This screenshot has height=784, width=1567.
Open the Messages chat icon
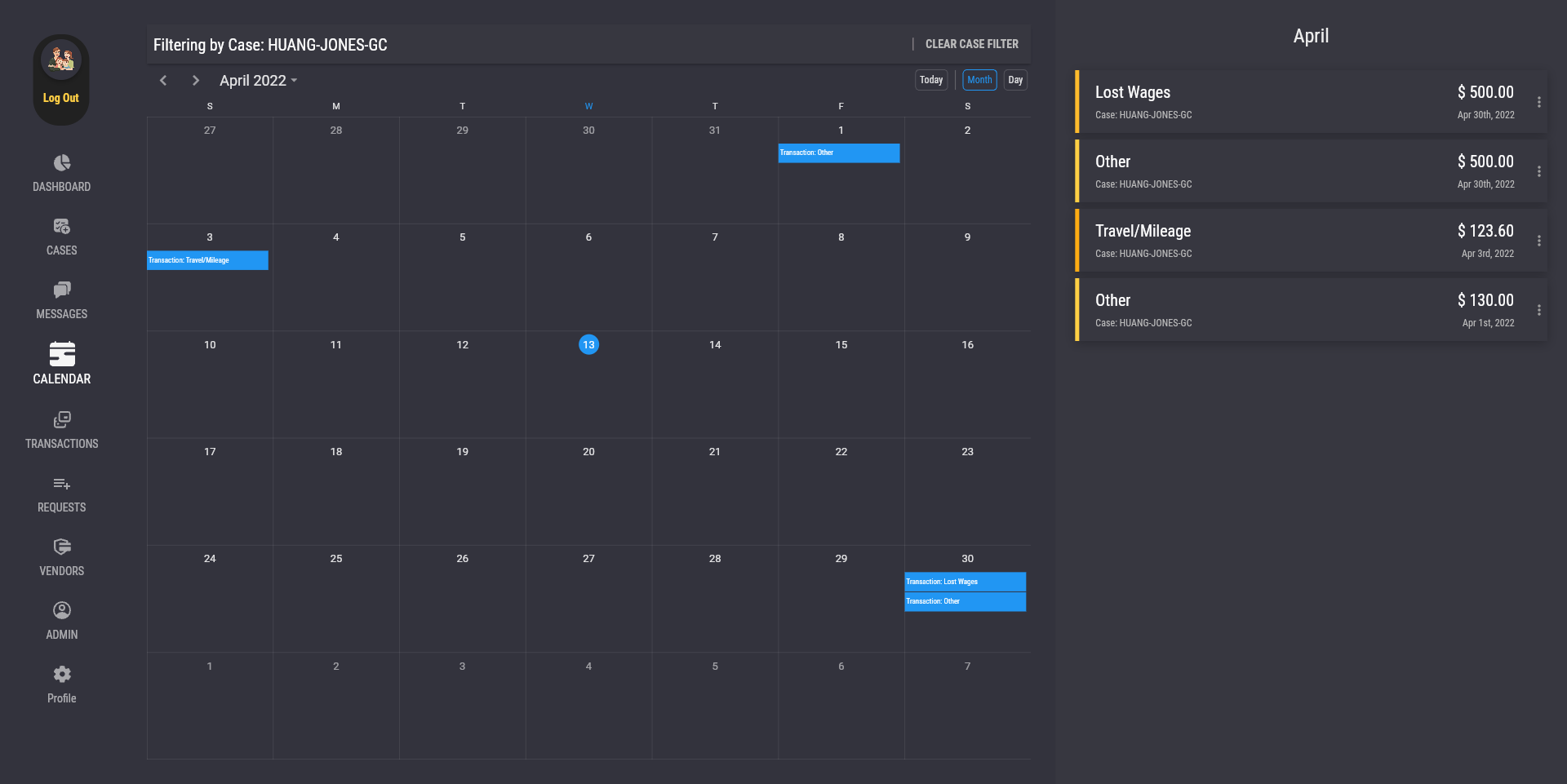click(x=62, y=290)
